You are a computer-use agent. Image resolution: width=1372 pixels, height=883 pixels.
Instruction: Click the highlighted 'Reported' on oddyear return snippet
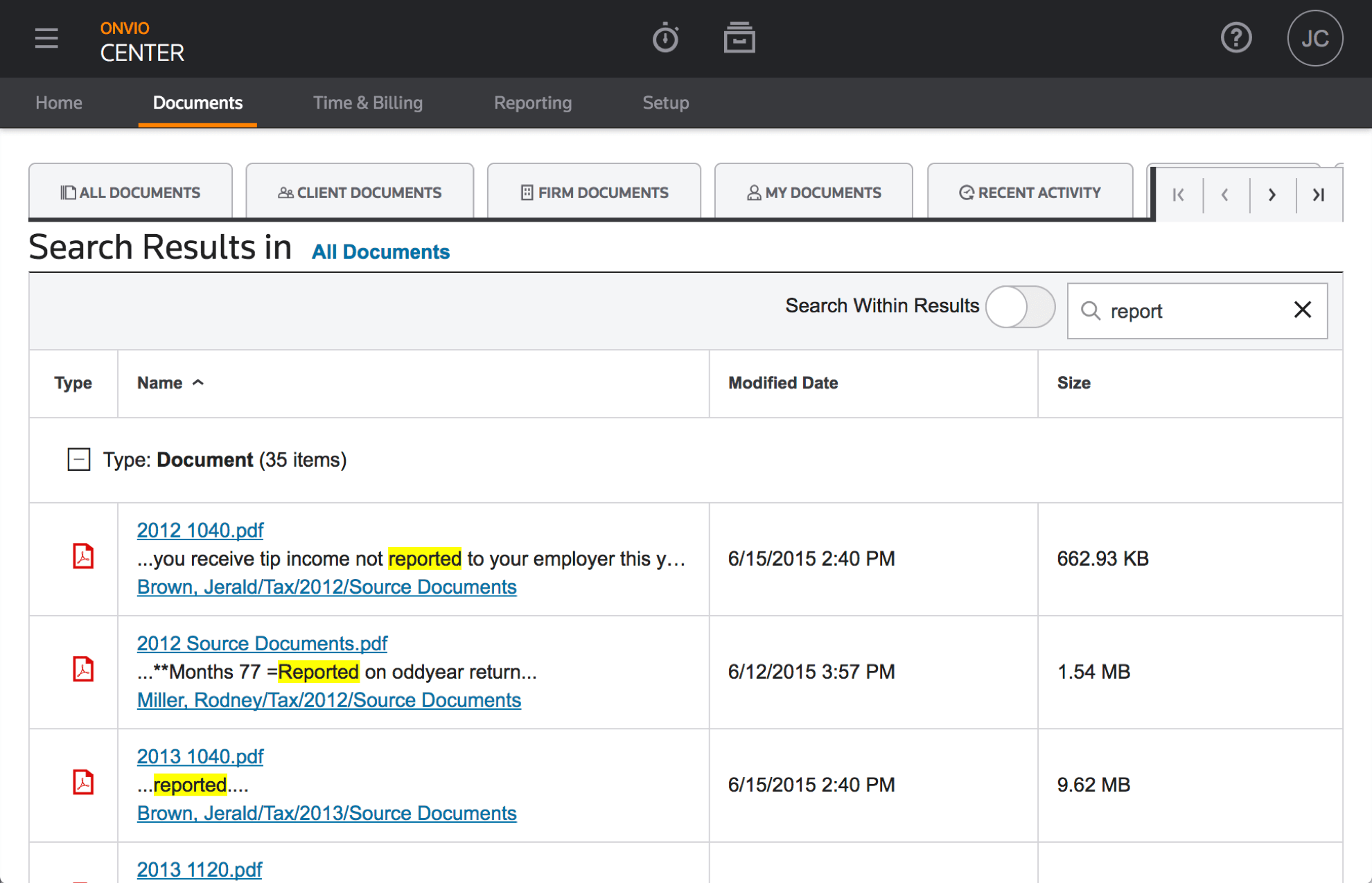[319, 671]
